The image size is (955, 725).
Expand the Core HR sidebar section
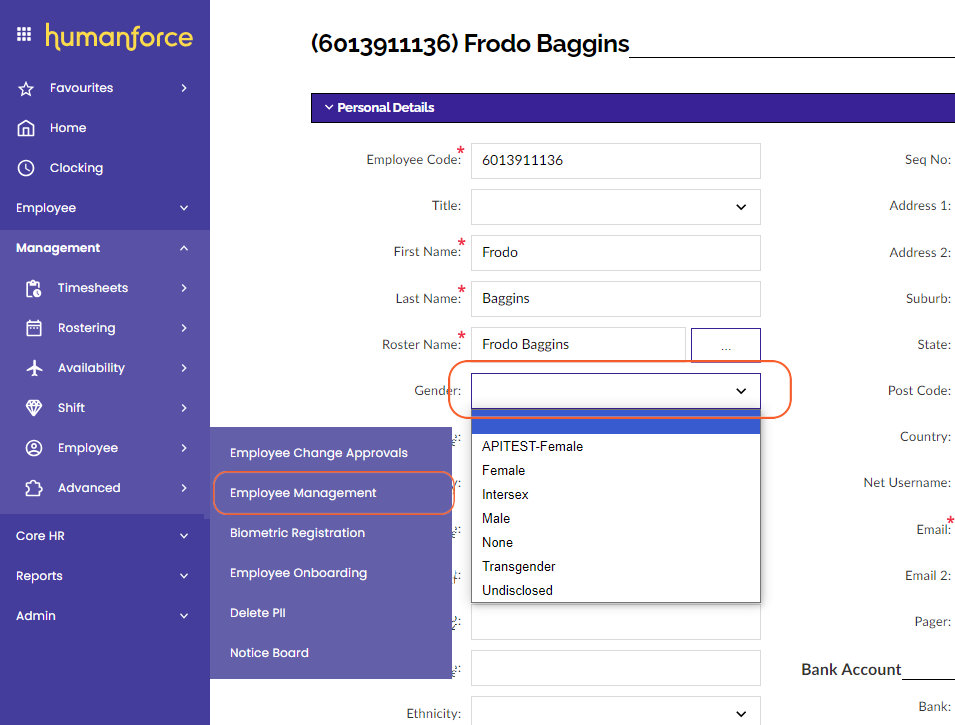183,536
